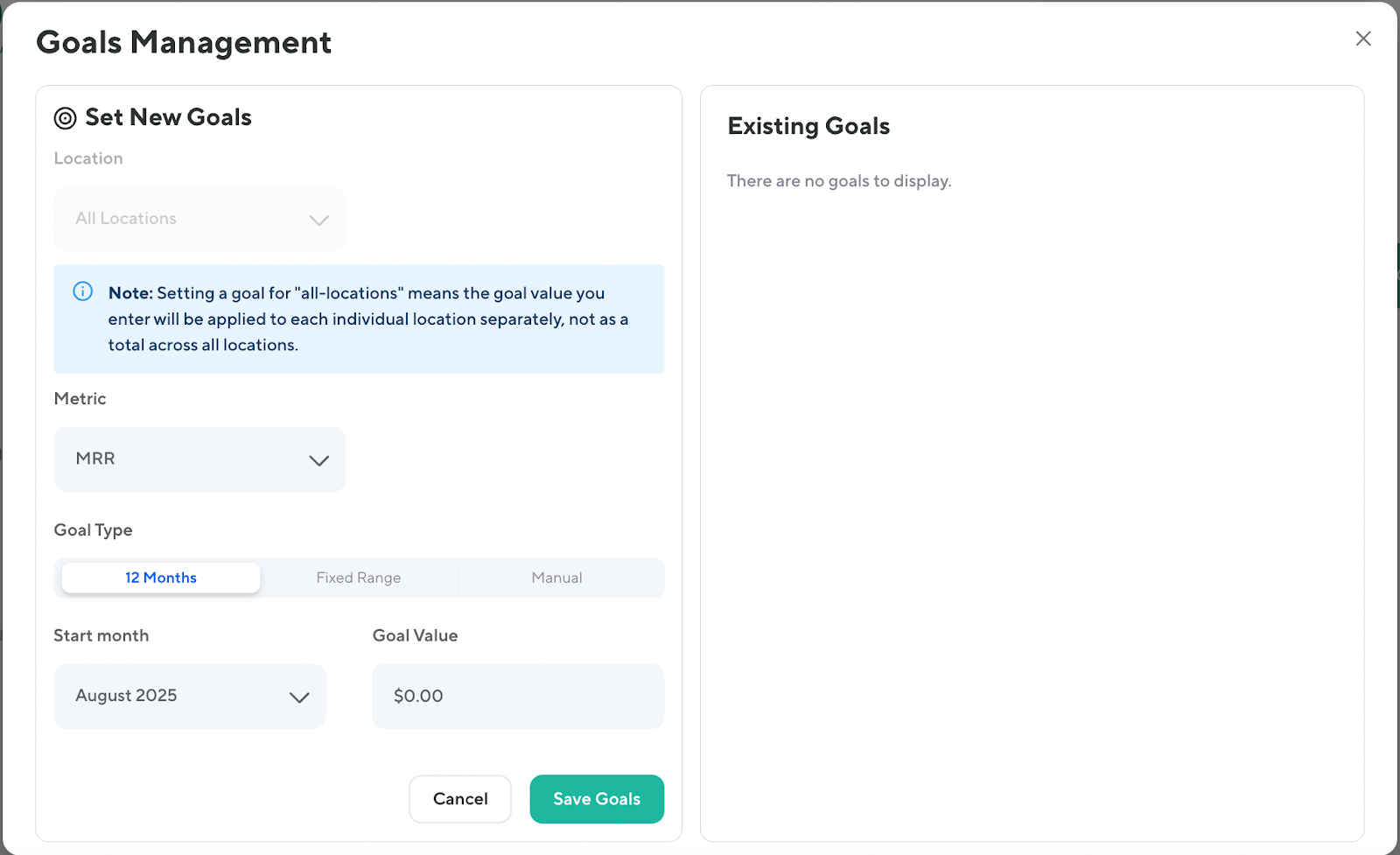This screenshot has width=1400, height=855.
Task: Open the All Locations dropdown
Action: 199,219
